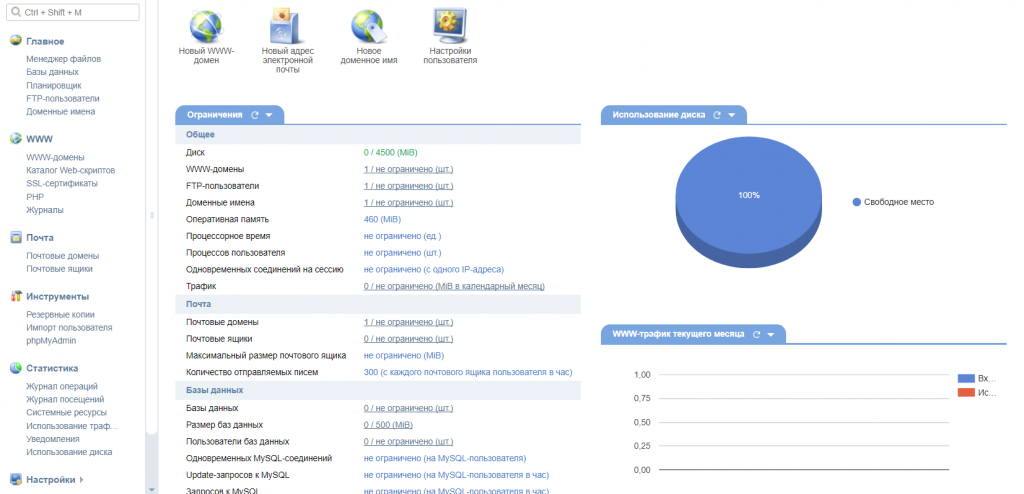Click the Размер баз данных 0 / 500 link

click(x=388, y=424)
